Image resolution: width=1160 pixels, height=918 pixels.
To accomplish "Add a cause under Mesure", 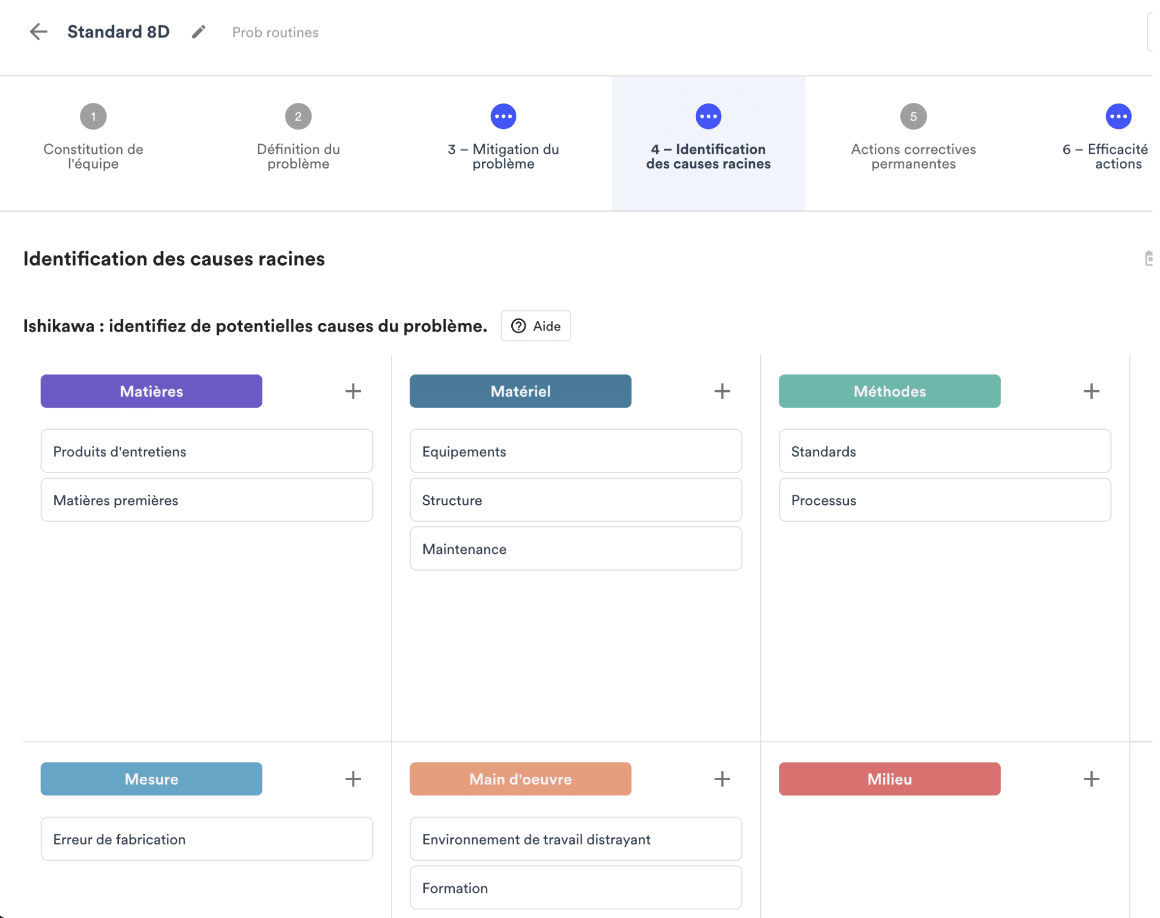I will [x=353, y=779].
